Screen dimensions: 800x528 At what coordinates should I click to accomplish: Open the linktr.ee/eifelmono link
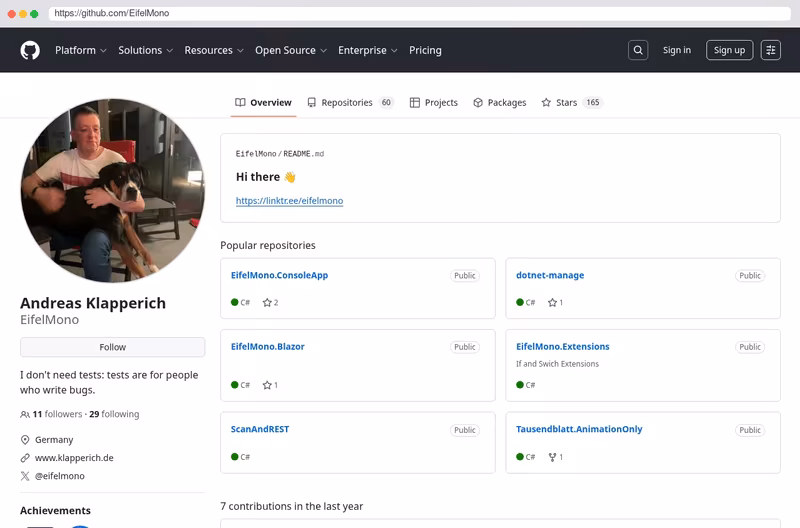tap(289, 201)
